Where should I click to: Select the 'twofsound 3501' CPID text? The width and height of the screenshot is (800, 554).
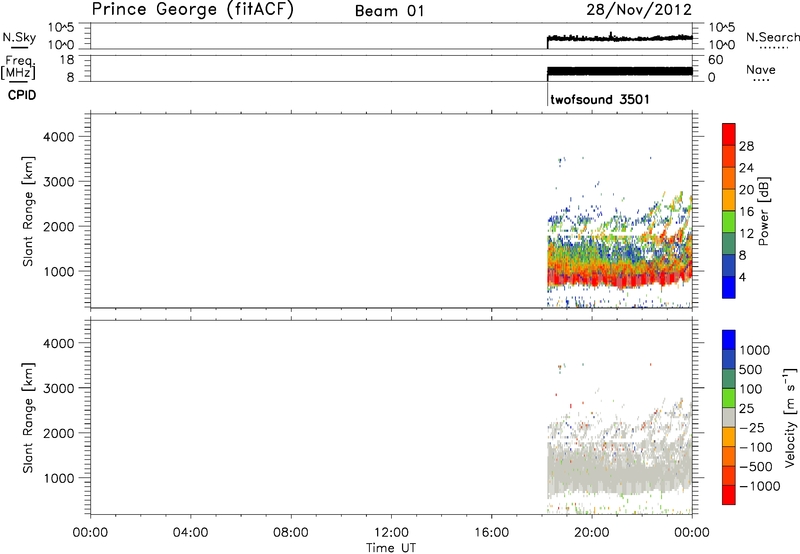pyautogui.click(x=600, y=99)
